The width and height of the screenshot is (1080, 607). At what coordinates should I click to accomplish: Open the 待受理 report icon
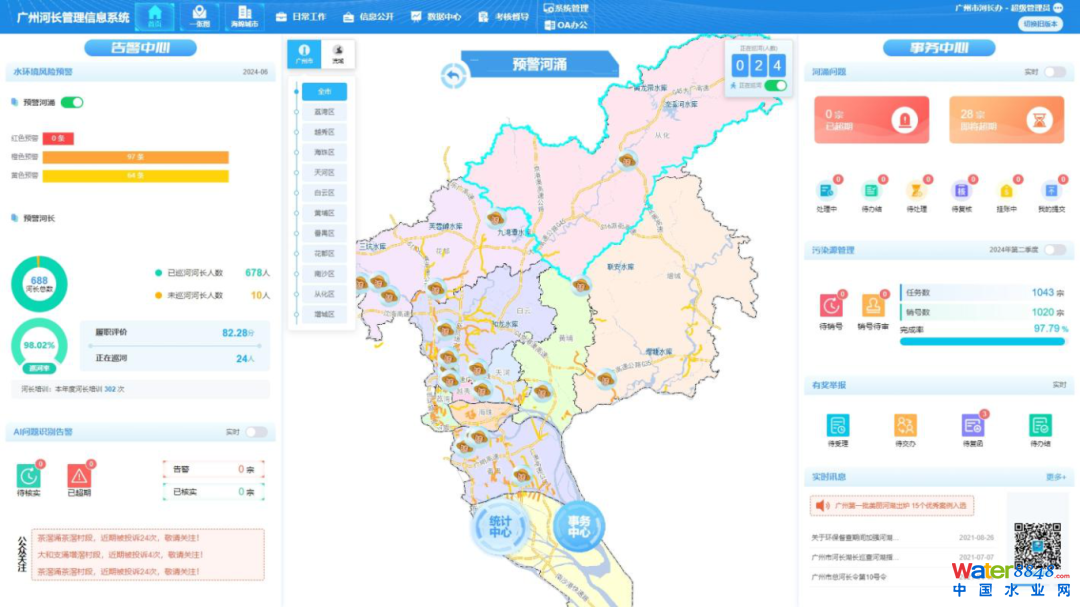(837, 426)
